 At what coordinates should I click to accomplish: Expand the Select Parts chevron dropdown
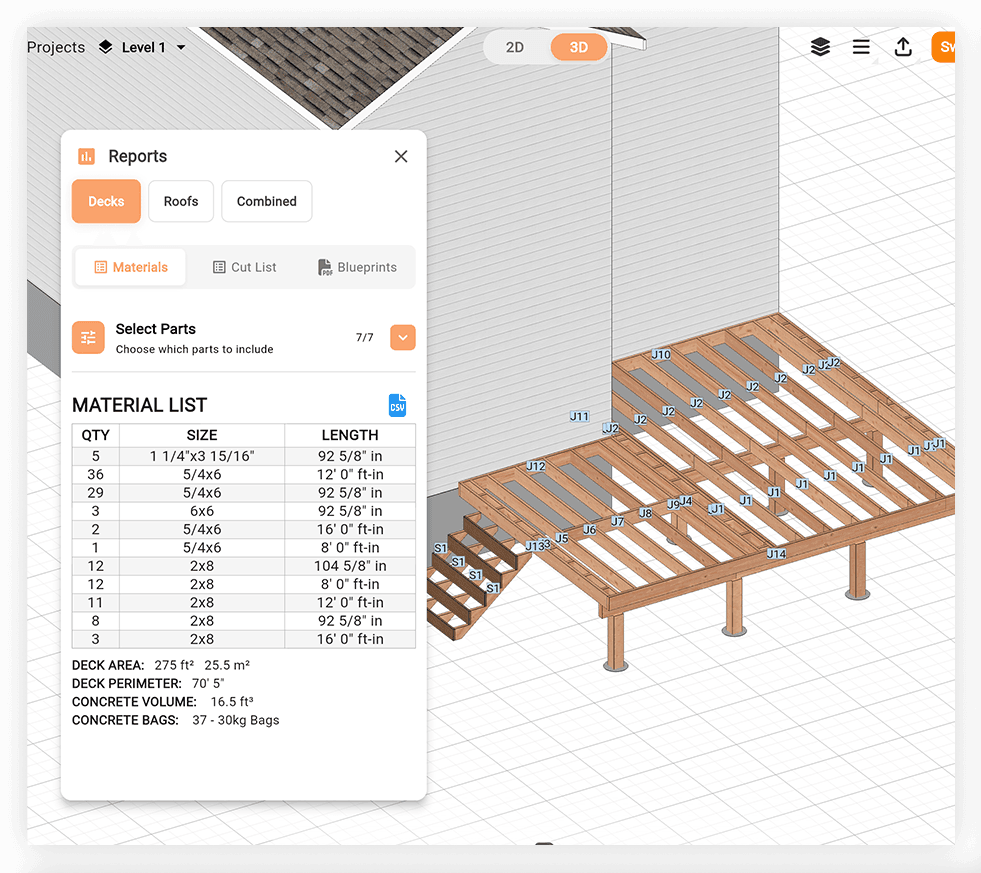click(x=402, y=337)
